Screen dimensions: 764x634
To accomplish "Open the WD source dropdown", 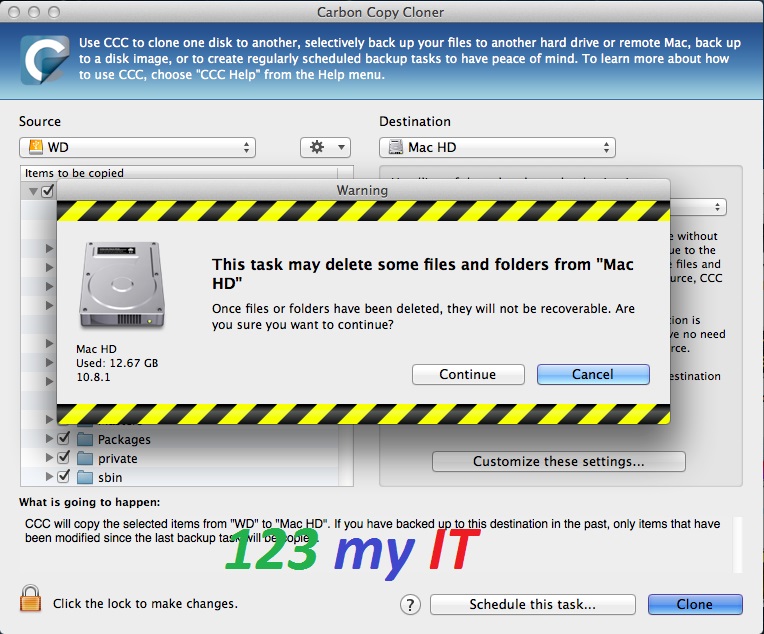I will [x=137, y=147].
